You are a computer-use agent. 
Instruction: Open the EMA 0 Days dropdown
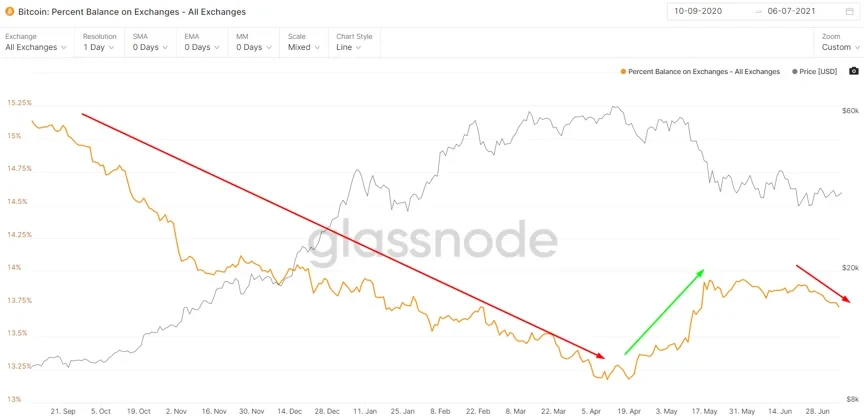(203, 47)
